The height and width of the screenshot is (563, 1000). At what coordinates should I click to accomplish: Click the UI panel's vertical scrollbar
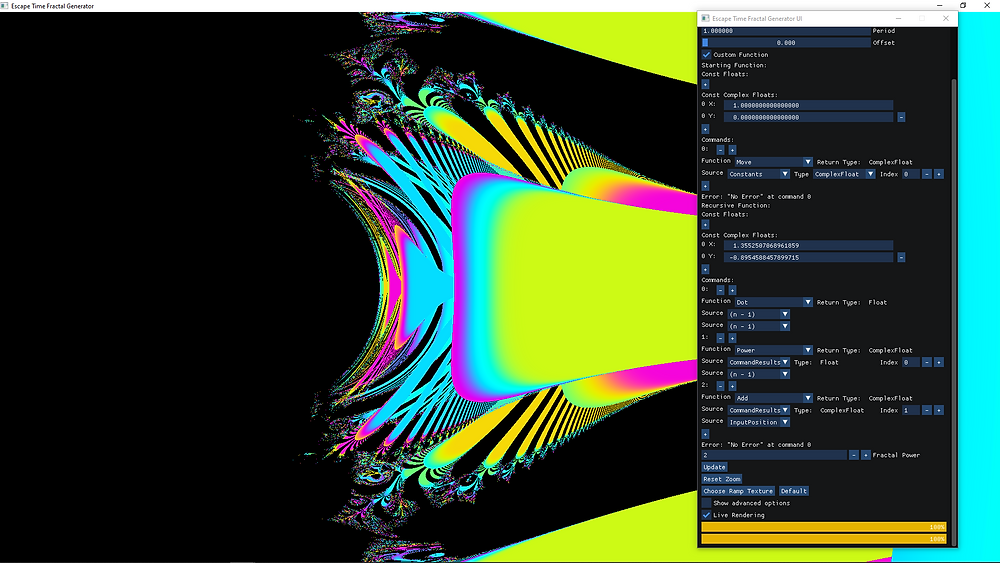(x=954, y=312)
